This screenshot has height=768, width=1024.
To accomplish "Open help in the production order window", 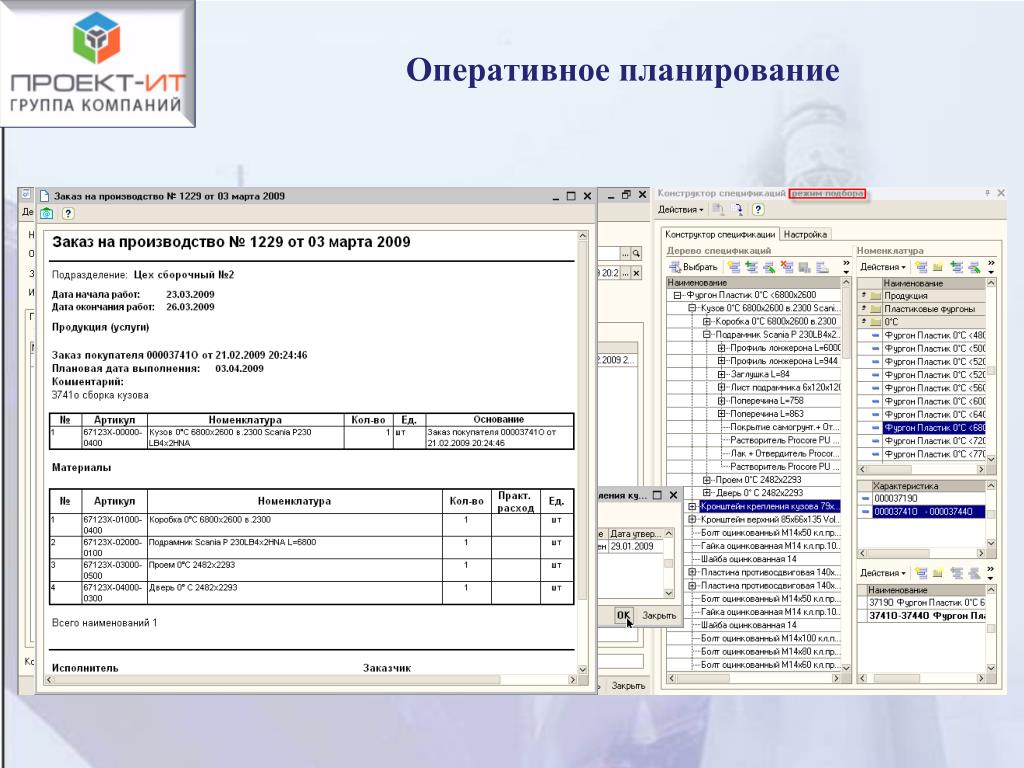I will [x=68, y=214].
